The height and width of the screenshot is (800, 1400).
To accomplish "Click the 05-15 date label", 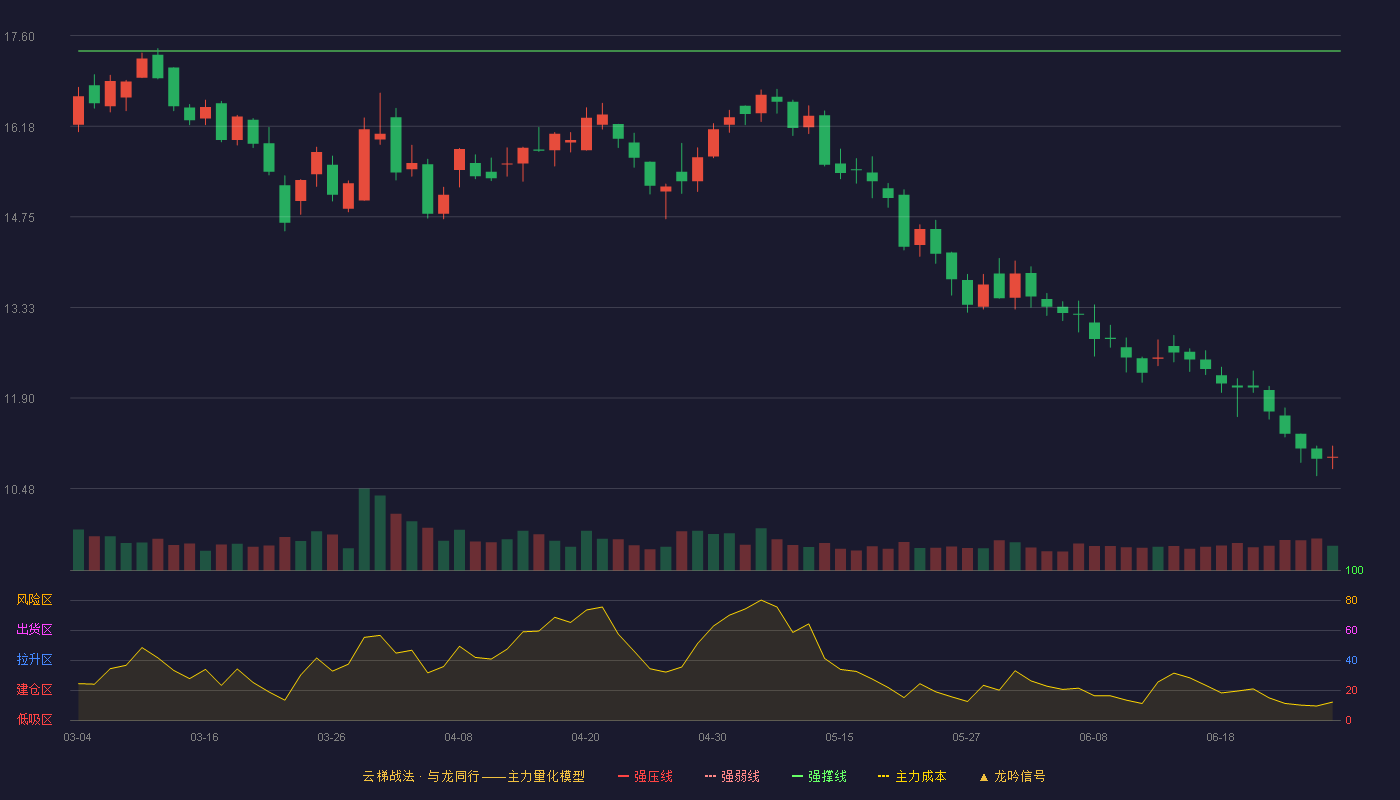I will (x=839, y=737).
